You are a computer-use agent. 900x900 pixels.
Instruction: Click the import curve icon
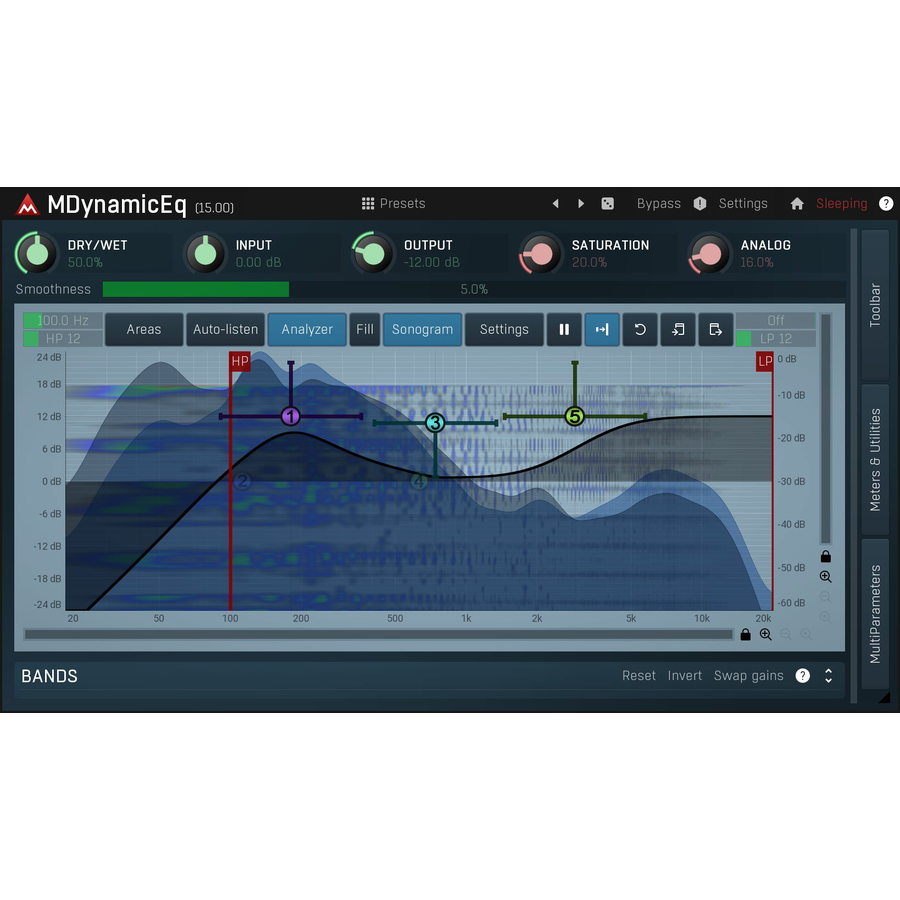pyautogui.click(x=678, y=329)
